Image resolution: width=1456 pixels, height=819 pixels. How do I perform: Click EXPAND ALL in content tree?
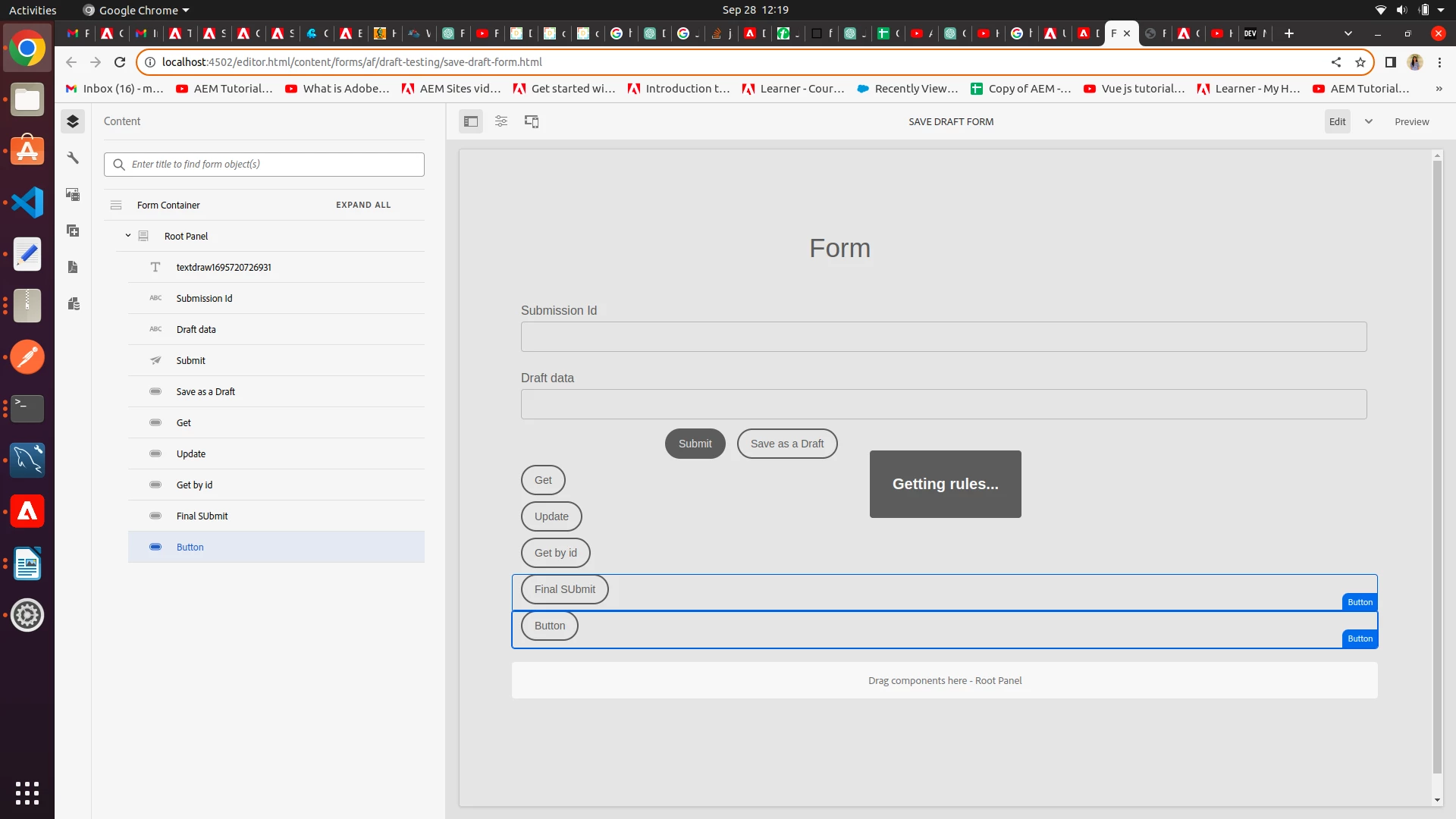[x=363, y=205]
